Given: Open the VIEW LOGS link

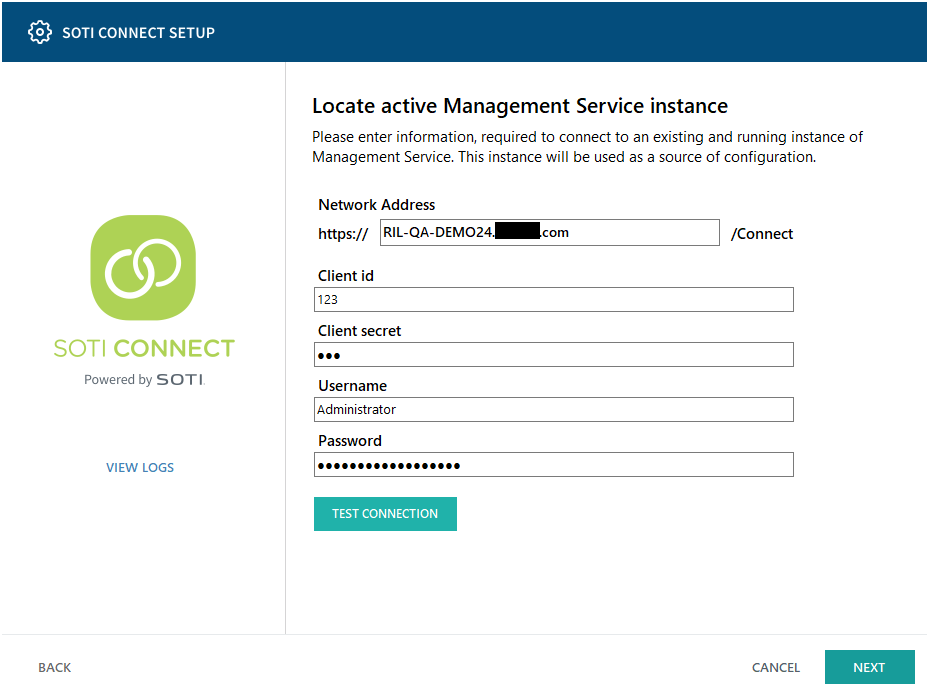Looking at the screenshot, I should click(x=140, y=467).
